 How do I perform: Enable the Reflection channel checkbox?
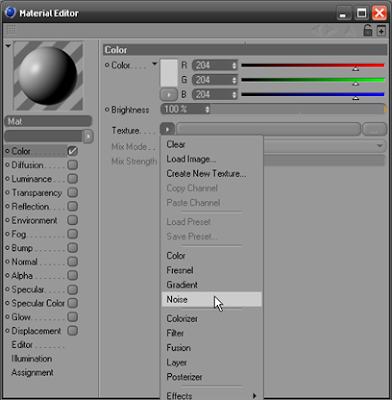[73, 206]
